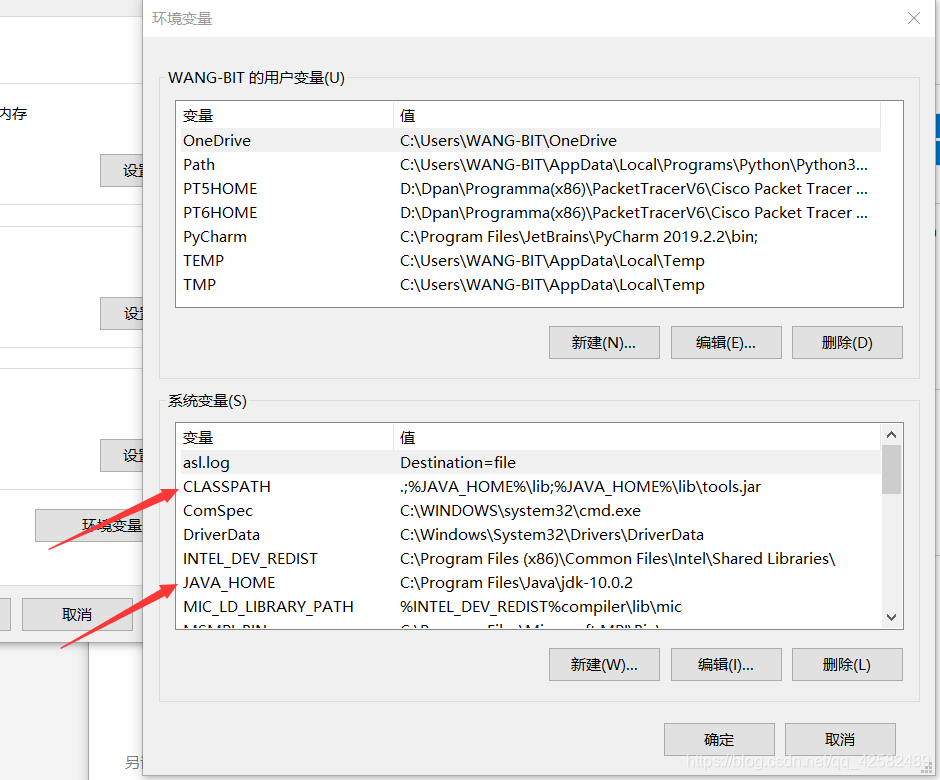Click 编辑(E)... under user variables

coord(726,342)
